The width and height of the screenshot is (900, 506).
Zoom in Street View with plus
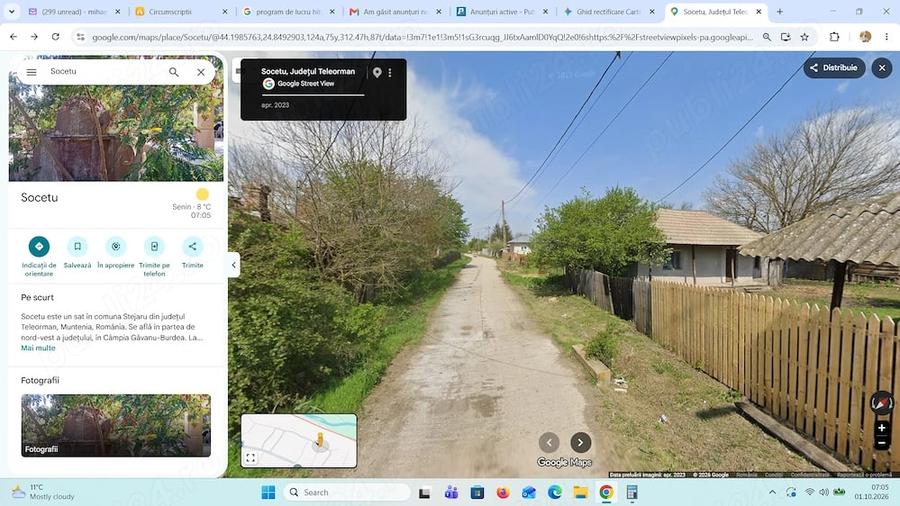pyautogui.click(x=882, y=428)
